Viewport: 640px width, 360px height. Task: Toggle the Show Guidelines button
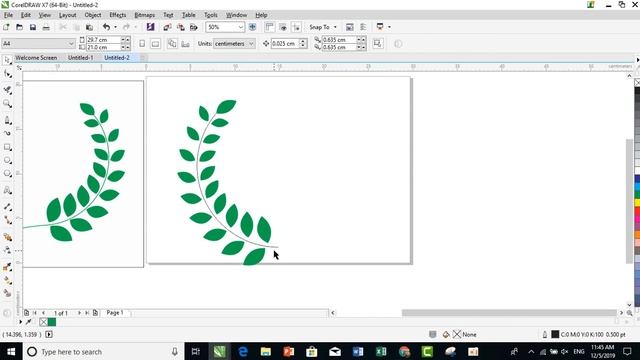pyautogui.click(x=296, y=27)
